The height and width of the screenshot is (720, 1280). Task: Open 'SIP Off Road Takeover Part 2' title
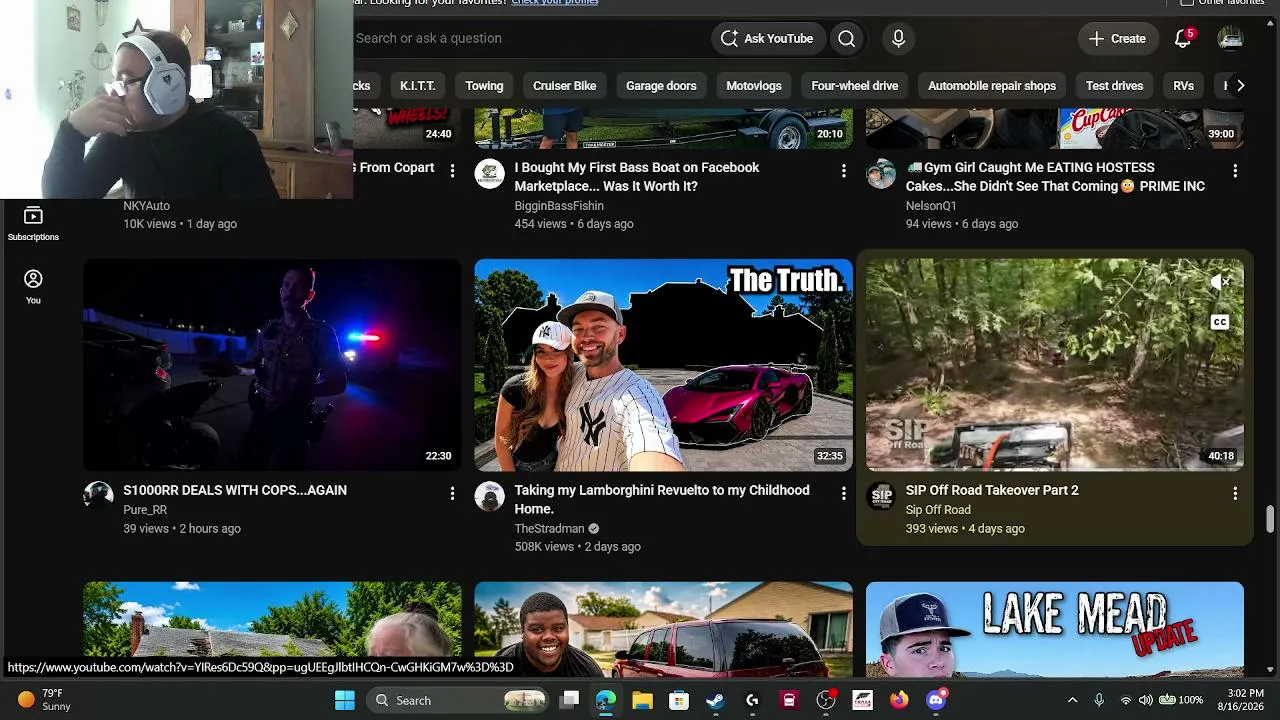pos(992,490)
